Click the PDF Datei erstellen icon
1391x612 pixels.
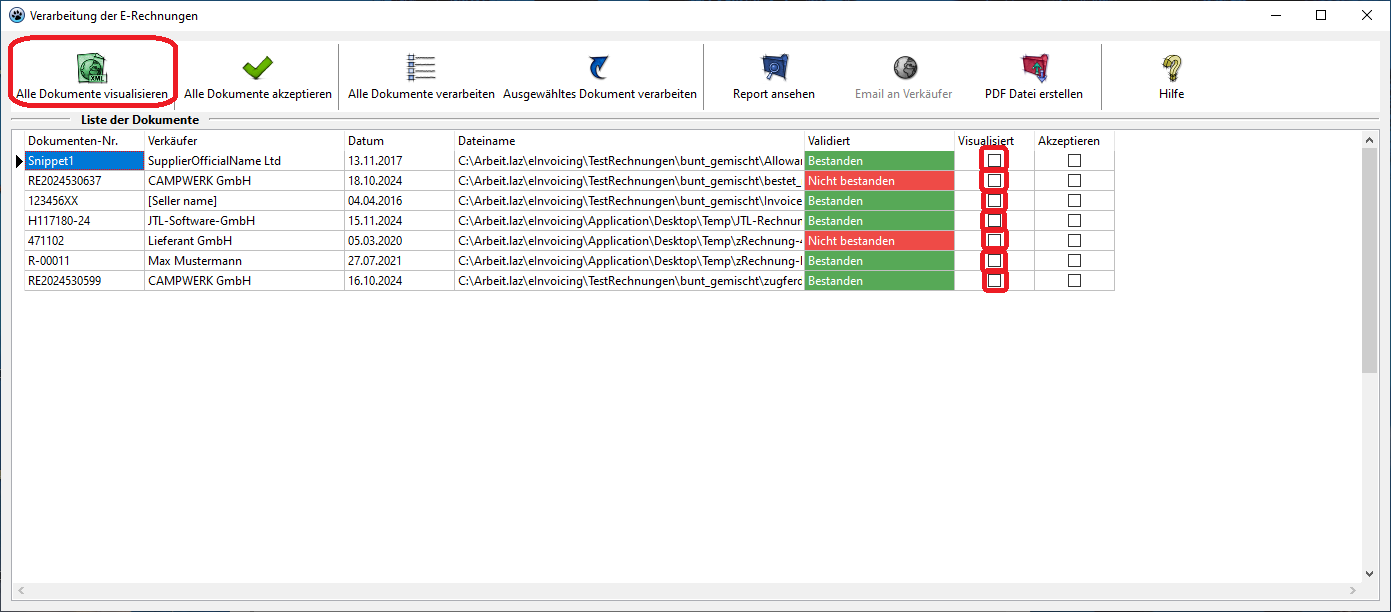[x=1033, y=68]
